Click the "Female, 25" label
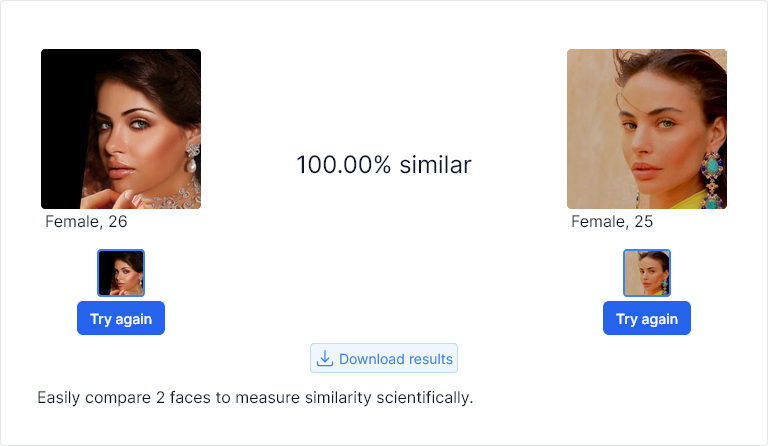This screenshot has height=446, width=768. tap(612, 221)
